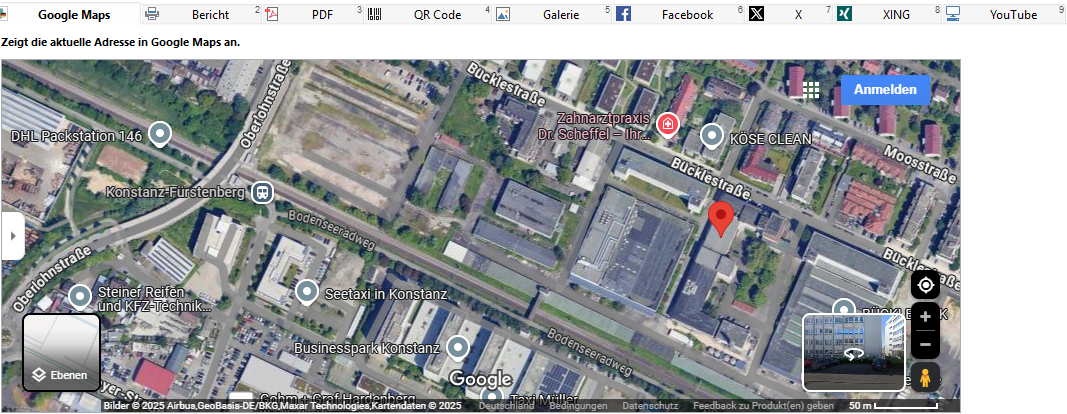This screenshot has width=1067, height=414.
Task: Open the Google apps grid icon
Action: (810, 90)
